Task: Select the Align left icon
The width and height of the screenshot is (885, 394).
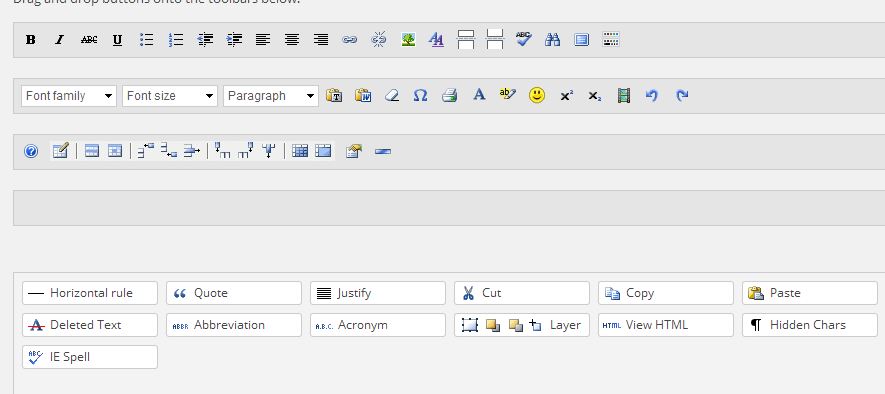Action: (263, 40)
